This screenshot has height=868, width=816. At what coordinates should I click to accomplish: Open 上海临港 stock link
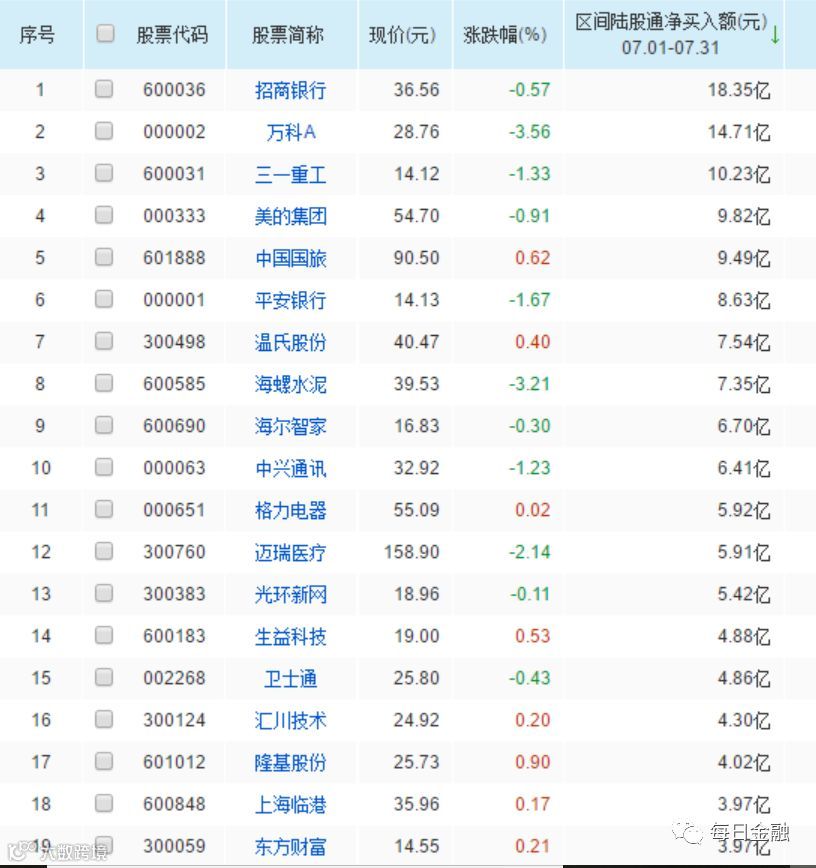(x=291, y=805)
